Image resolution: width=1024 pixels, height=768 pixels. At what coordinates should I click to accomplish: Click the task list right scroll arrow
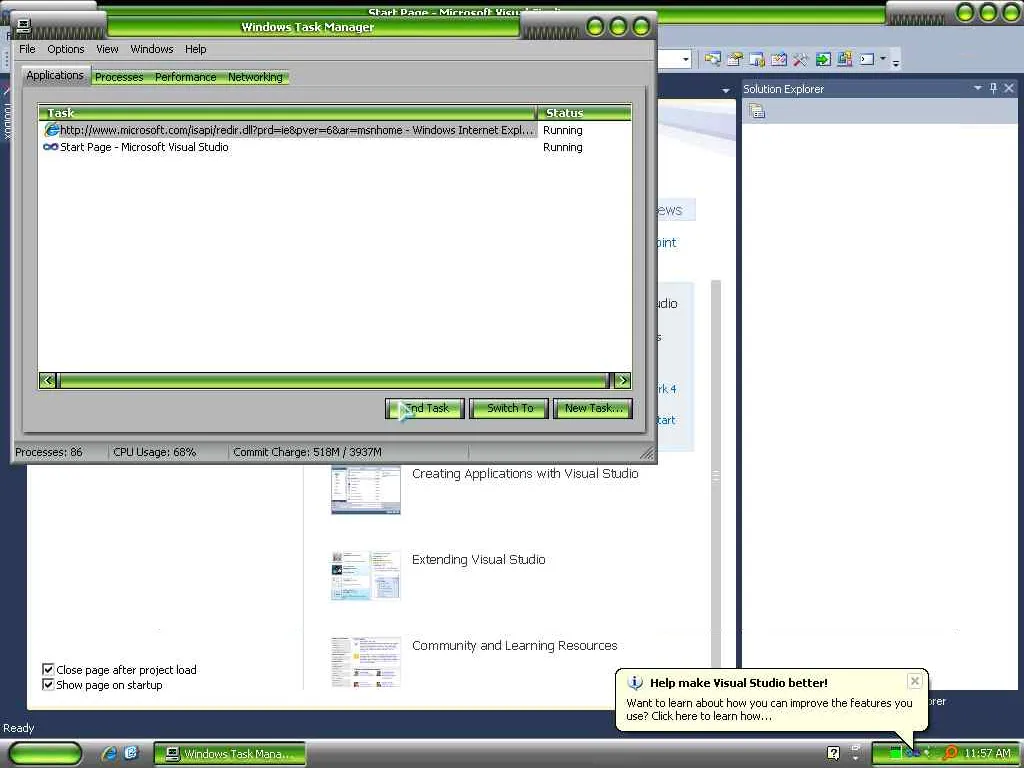(x=623, y=380)
